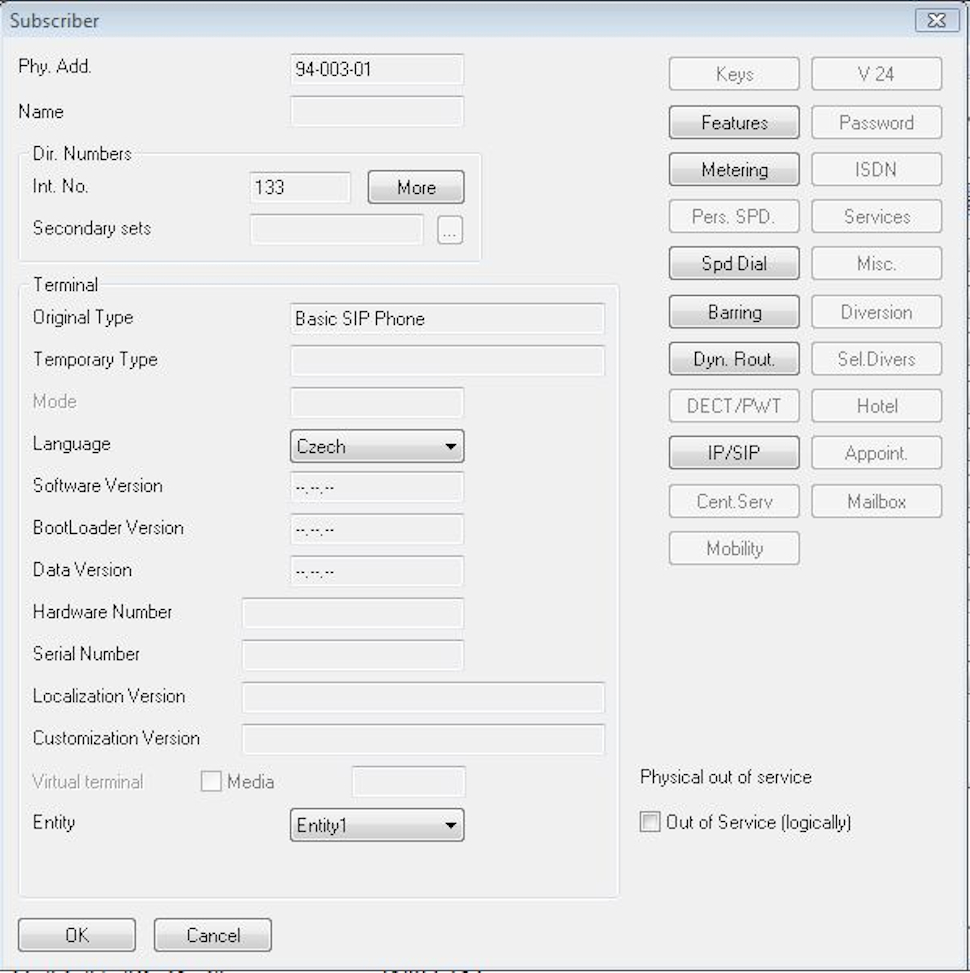This screenshot has width=970, height=973.
Task: Open Dyn. Rout. configuration
Action: (x=733, y=358)
